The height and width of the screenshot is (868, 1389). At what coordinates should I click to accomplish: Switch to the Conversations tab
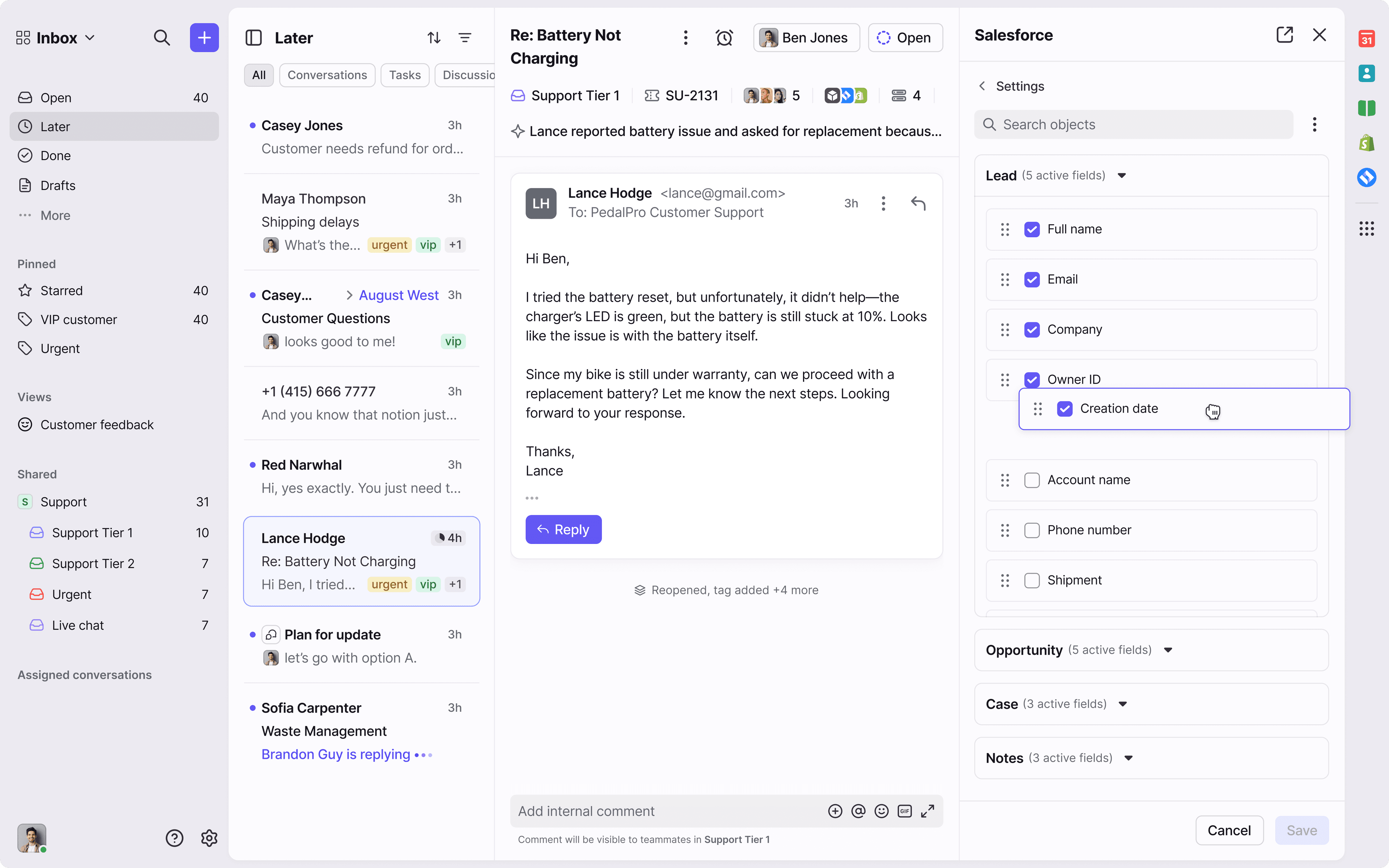click(327, 75)
